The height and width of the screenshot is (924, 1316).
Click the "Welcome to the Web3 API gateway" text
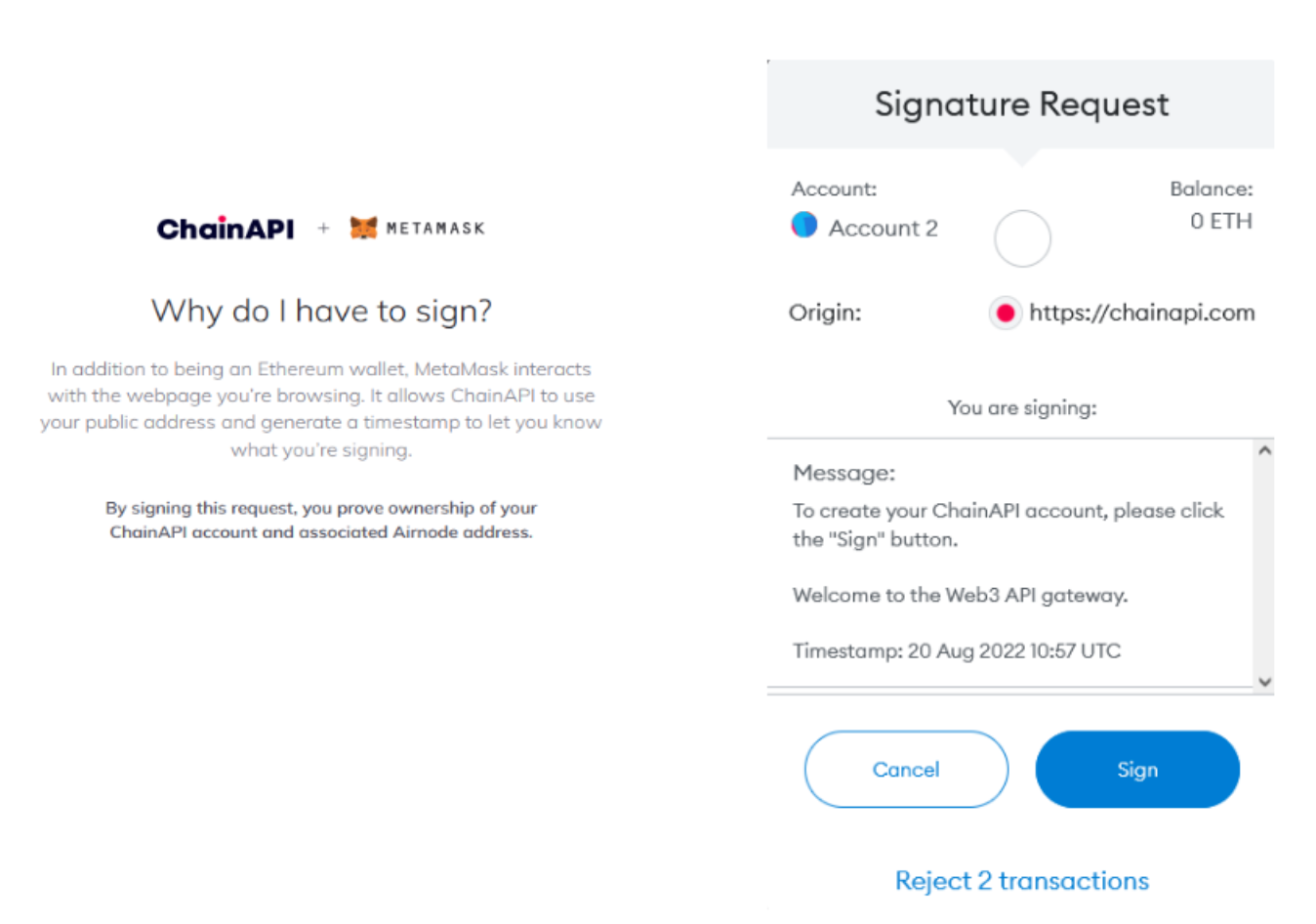tap(960, 596)
